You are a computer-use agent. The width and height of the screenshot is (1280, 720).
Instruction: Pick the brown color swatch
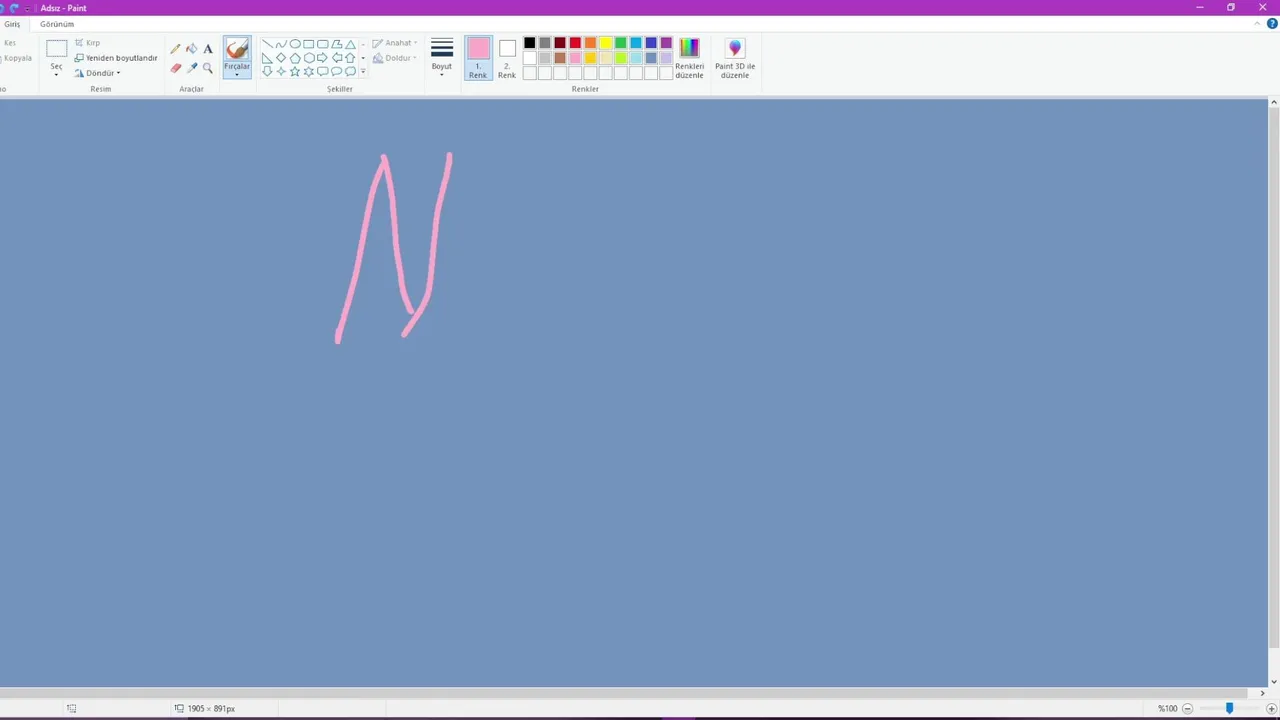[x=559, y=57]
